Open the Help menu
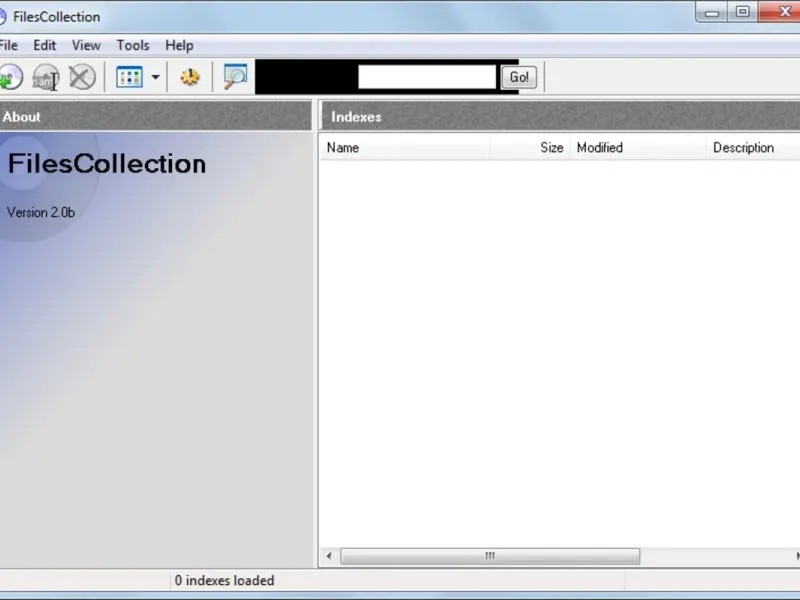The image size is (800, 600). [179, 45]
